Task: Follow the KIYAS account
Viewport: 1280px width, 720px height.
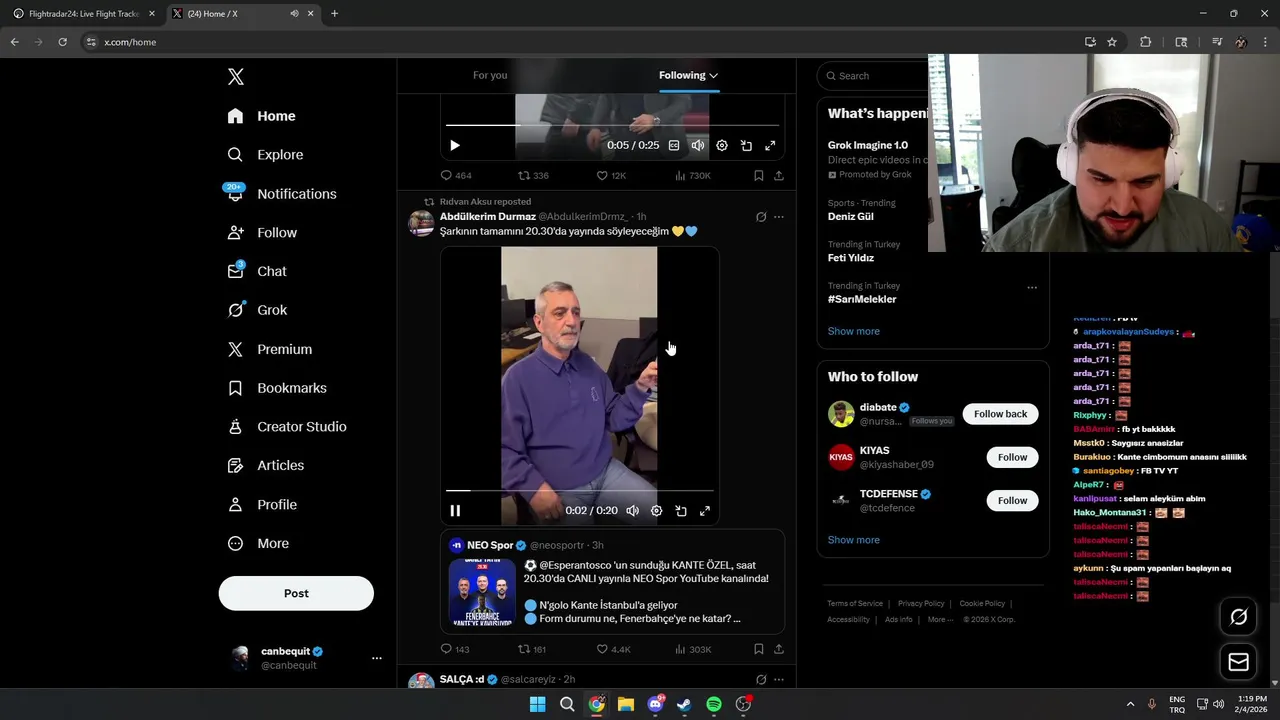Action: click(x=1012, y=457)
